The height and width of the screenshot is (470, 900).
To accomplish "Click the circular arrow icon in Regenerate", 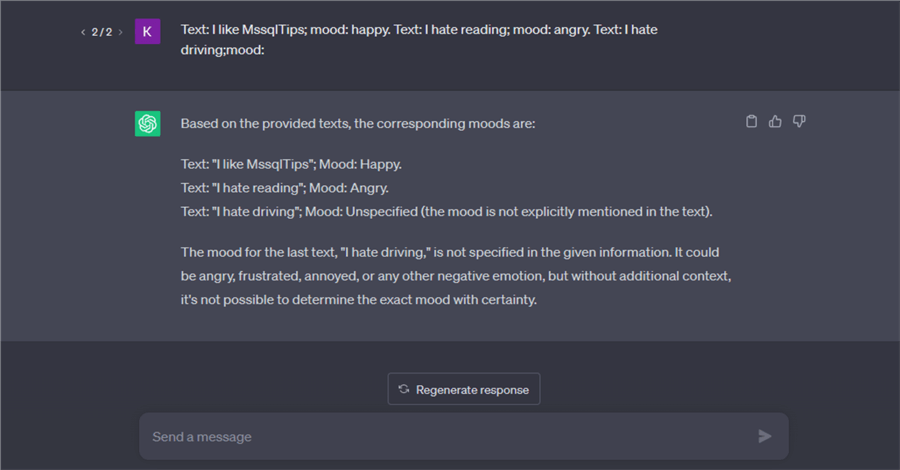I will [404, 389].
